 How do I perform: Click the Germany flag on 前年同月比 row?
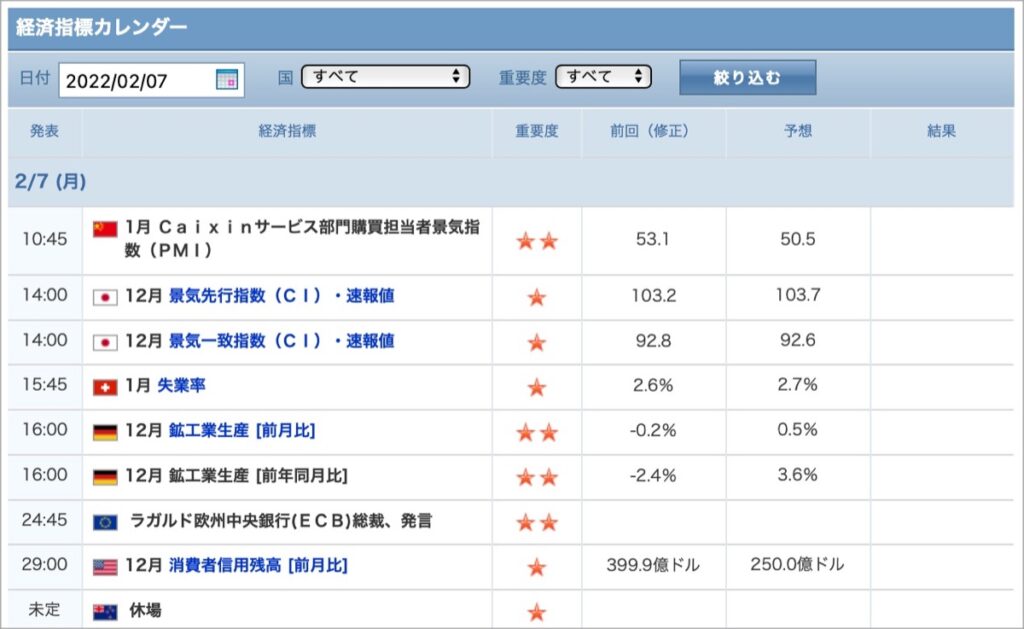click(x=104, y=477)
